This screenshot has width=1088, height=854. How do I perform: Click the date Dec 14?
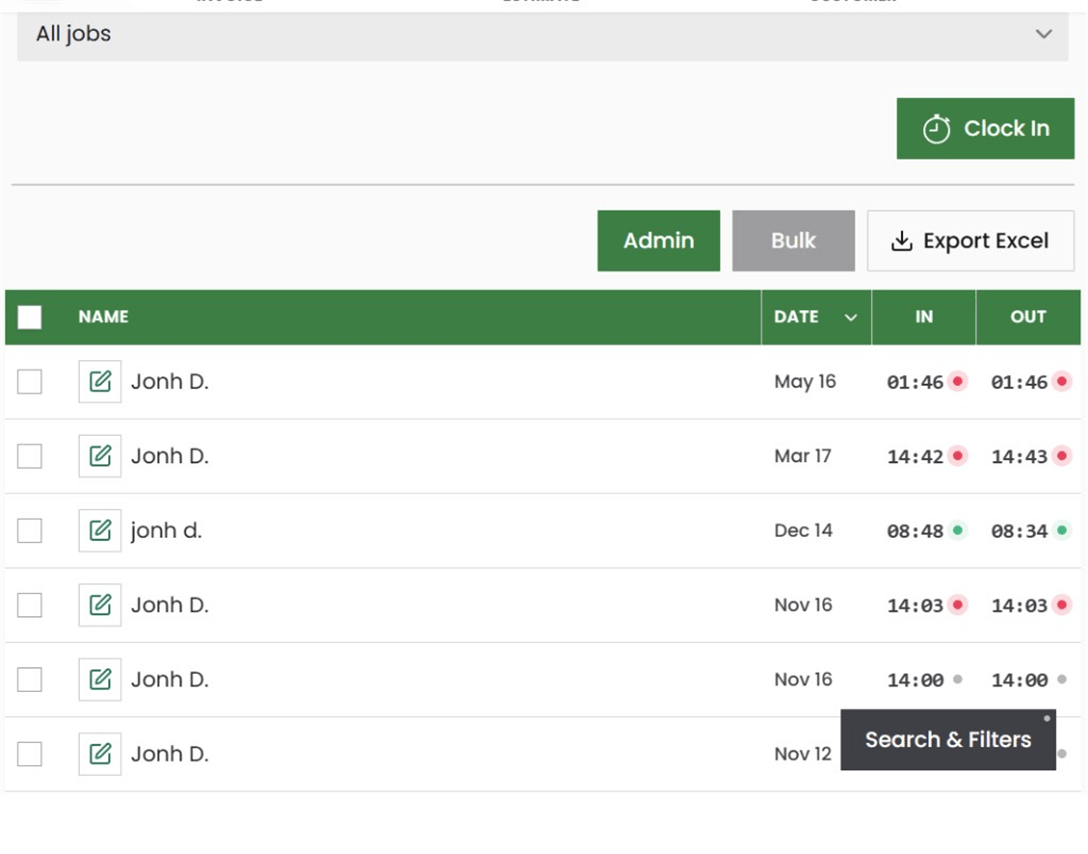pyautogui.click(x=804, y=531)
